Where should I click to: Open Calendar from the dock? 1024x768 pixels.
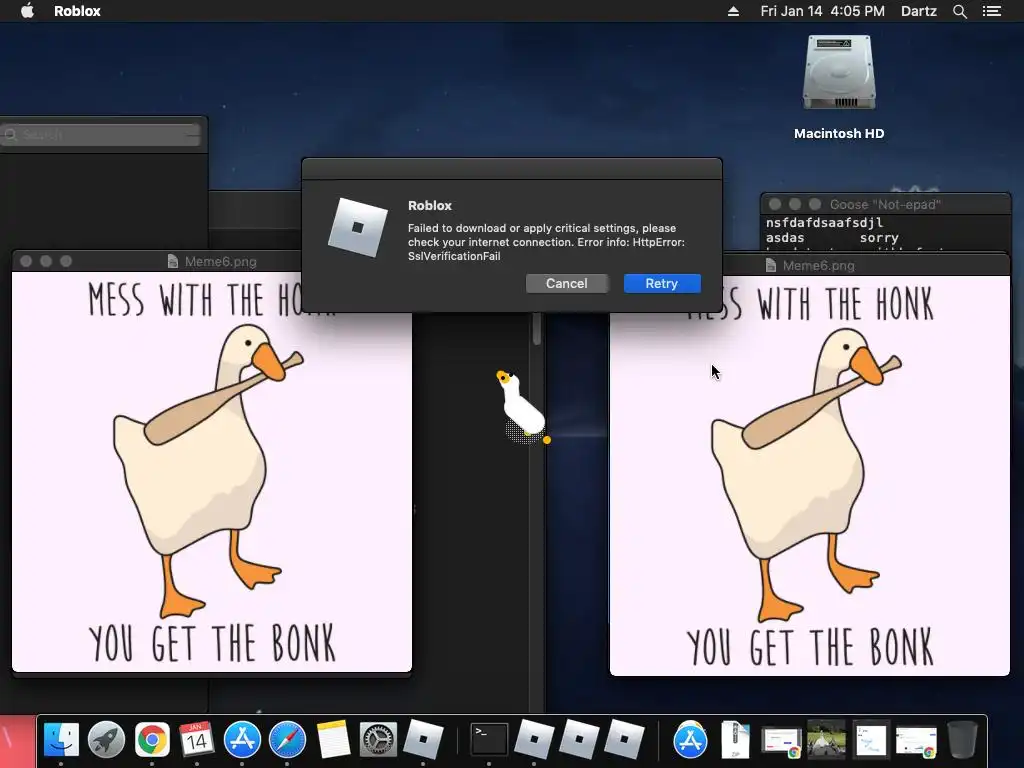tap(197, 740)
